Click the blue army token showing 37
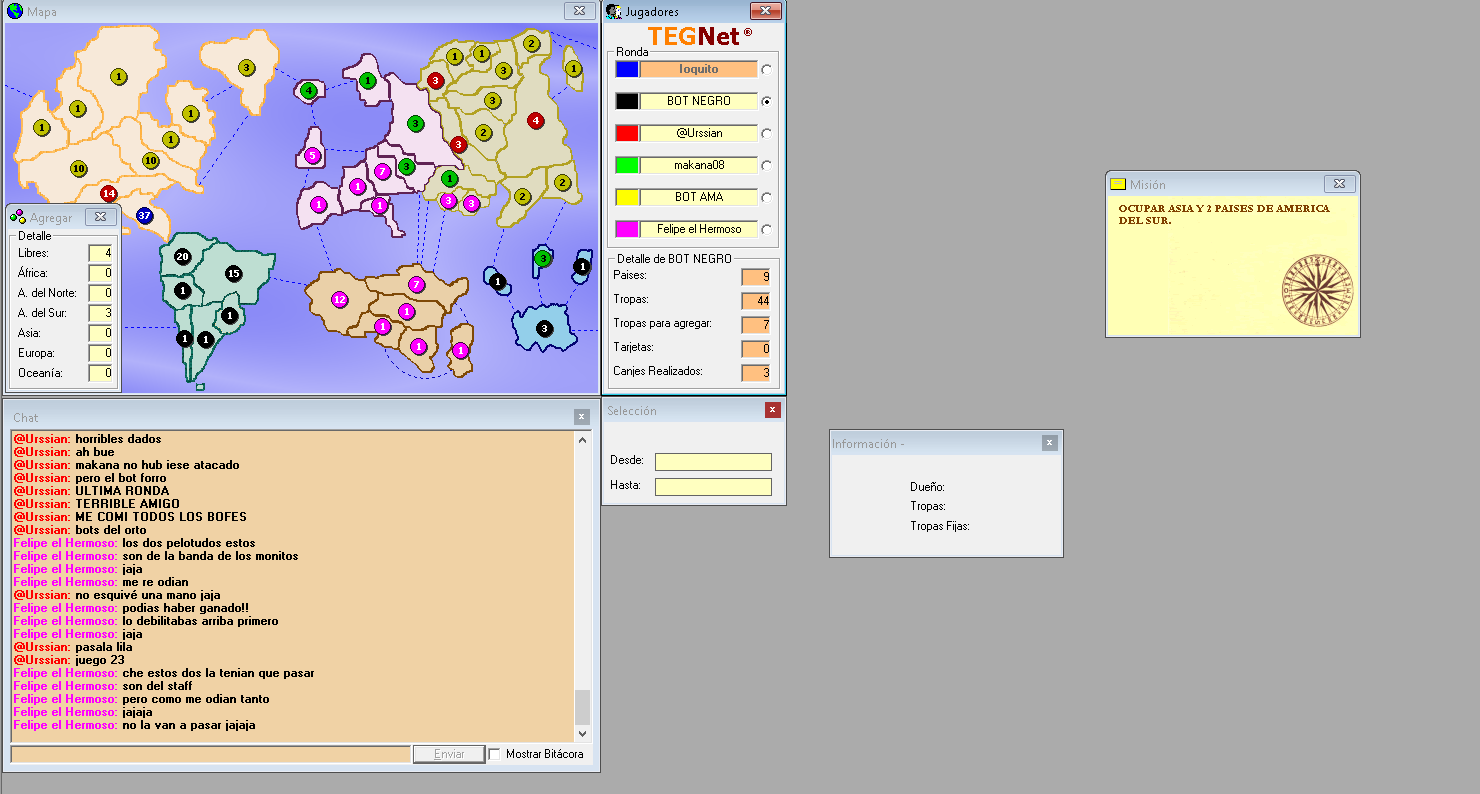 click(144, 215)
